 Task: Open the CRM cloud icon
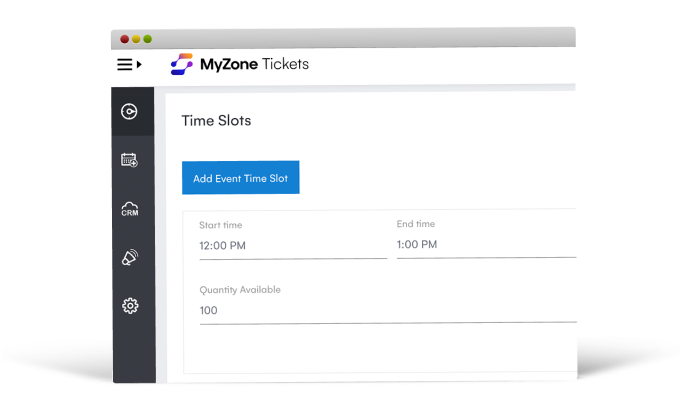point(130,209)
